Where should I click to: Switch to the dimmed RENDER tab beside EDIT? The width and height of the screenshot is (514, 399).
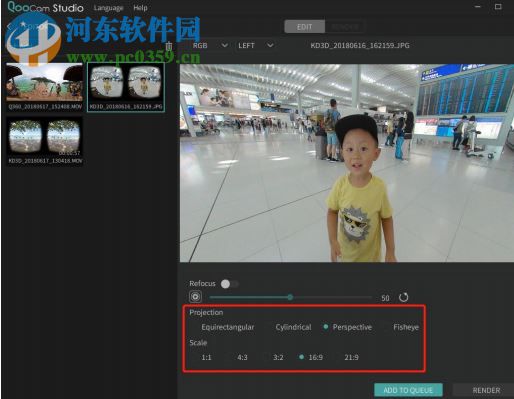click(x=345, y=27)
